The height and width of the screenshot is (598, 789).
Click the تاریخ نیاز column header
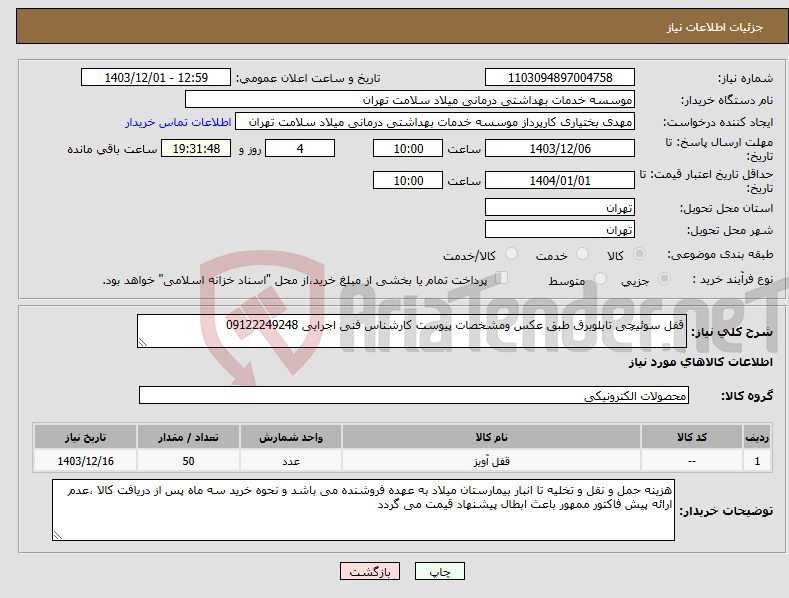point(86,437)
